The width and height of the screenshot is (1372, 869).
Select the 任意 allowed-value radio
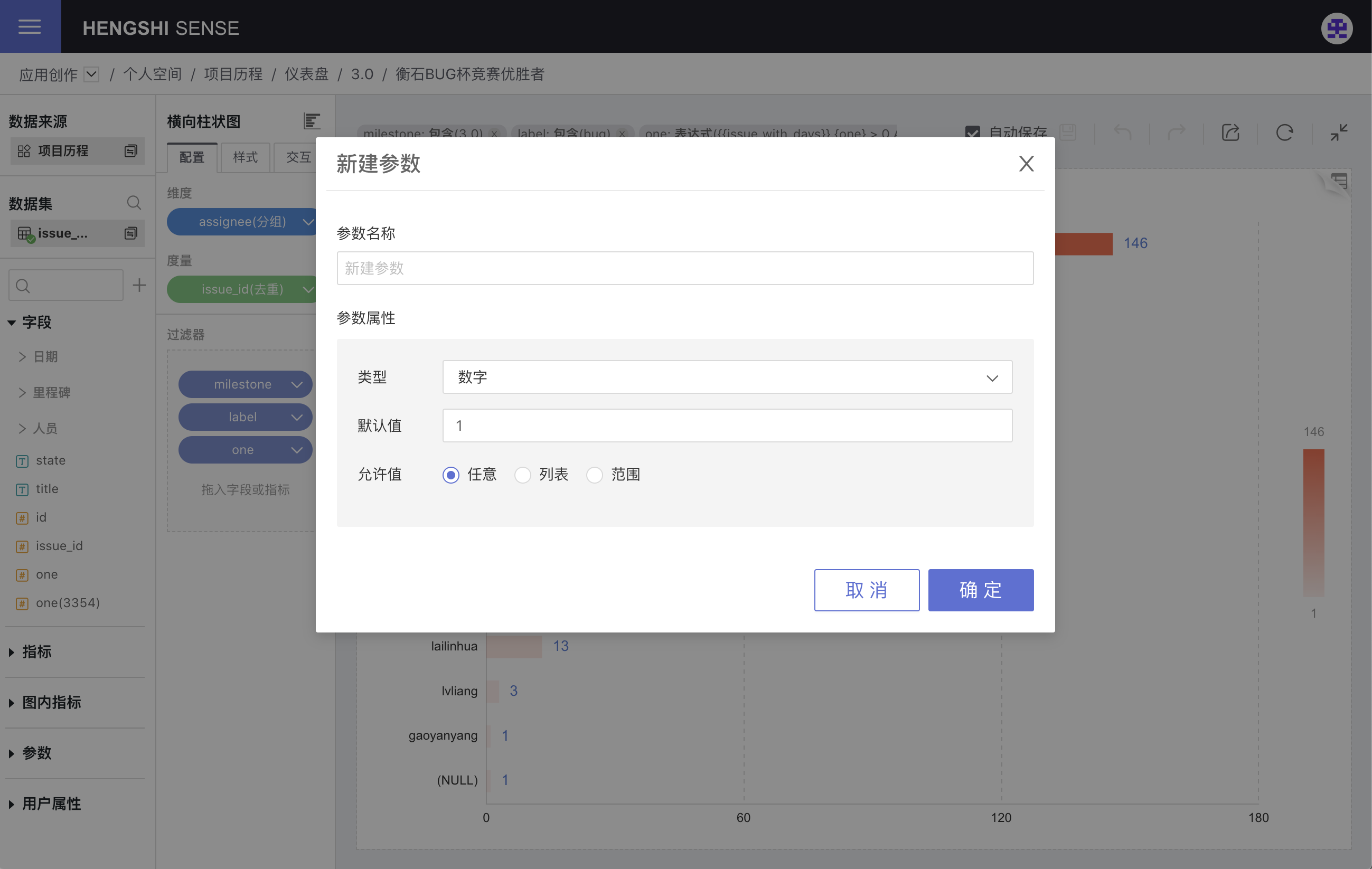point(450,475)
